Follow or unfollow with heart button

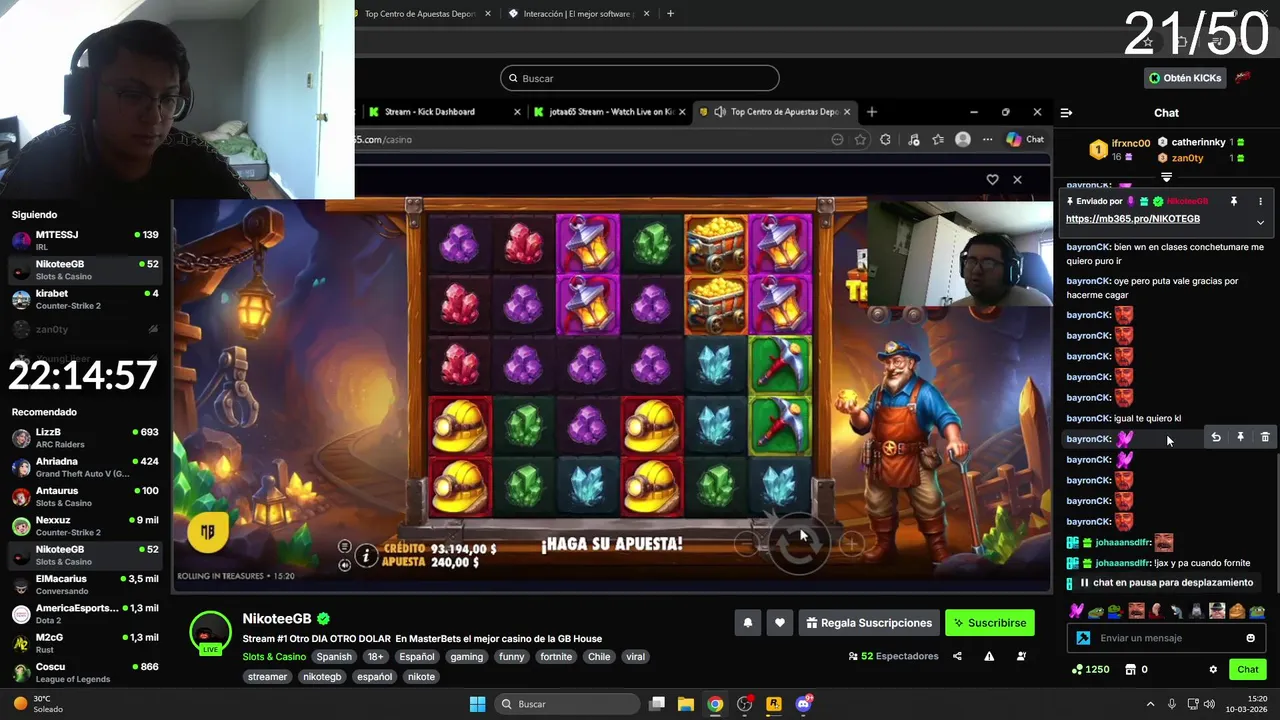click(x=779, y=623)
